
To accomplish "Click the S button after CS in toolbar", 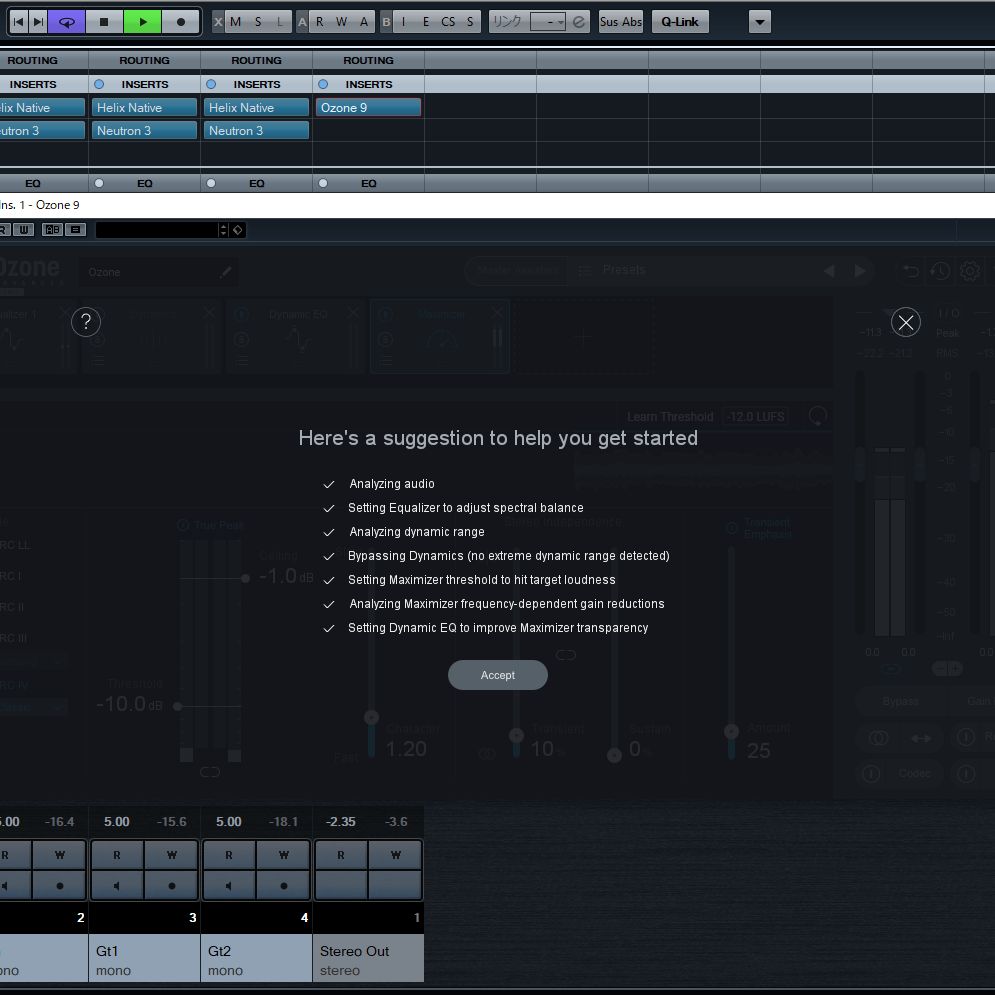I will tap(470, 22).
